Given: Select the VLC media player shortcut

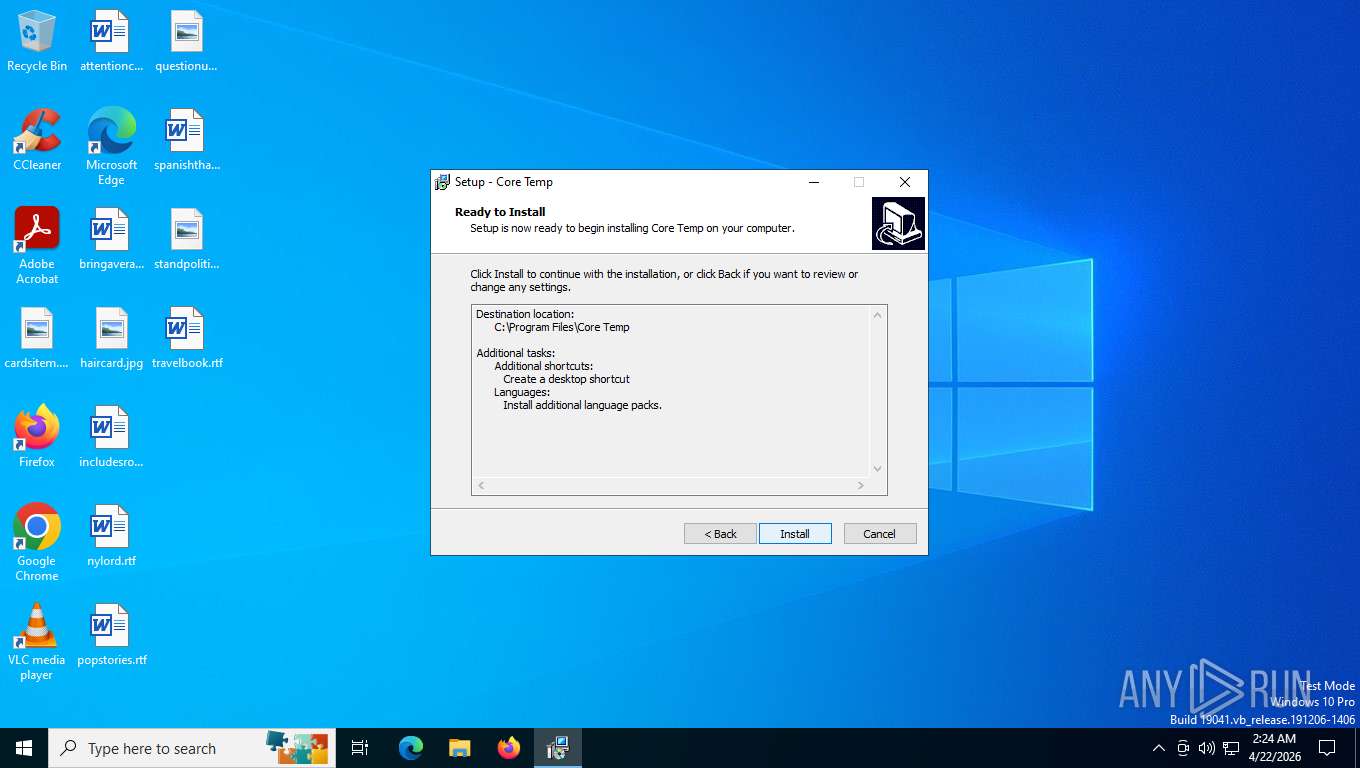Looking at the screenshot, I should click(x=37, y=642).
